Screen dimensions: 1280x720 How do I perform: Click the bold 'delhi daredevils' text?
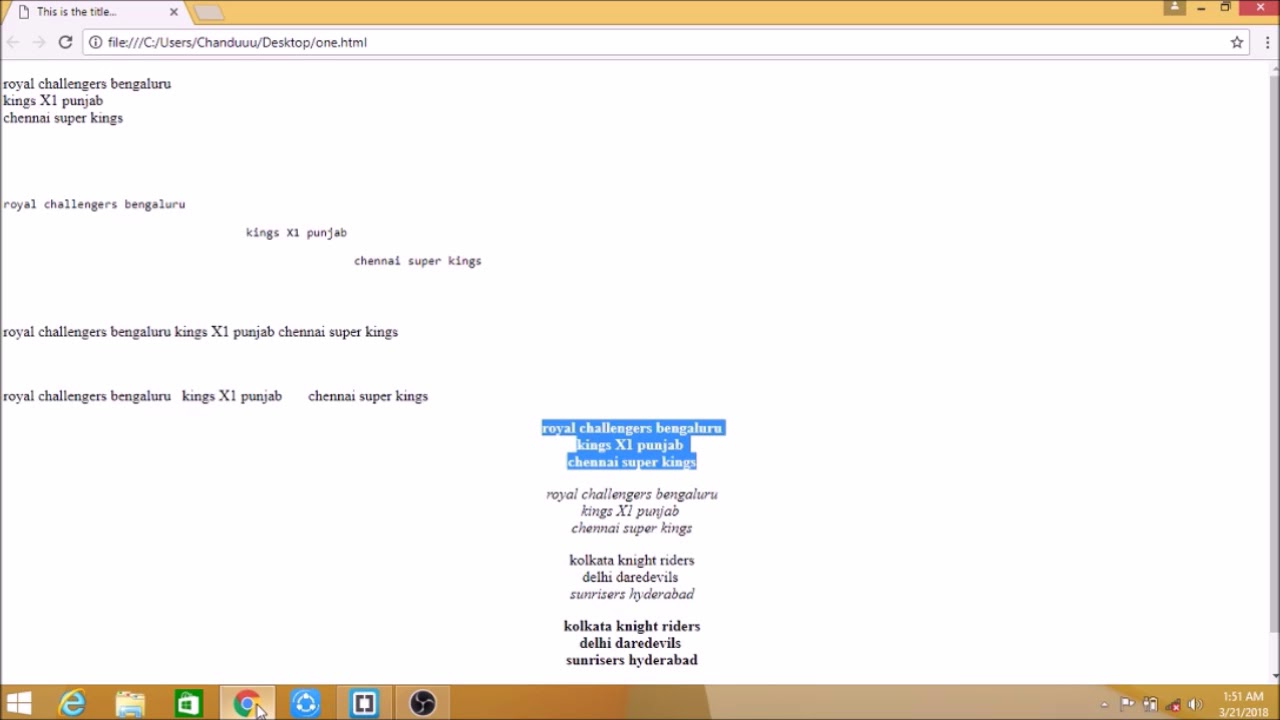(630, 643)
